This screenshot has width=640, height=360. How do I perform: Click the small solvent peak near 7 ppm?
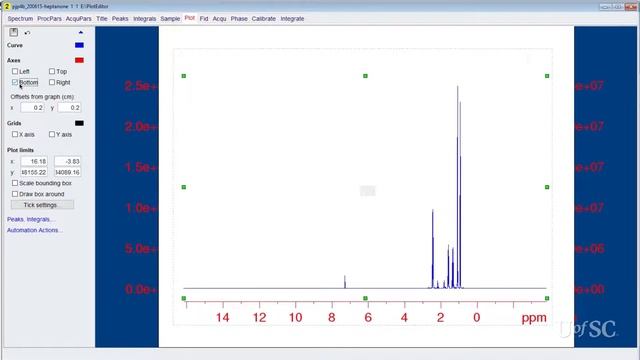345,282
